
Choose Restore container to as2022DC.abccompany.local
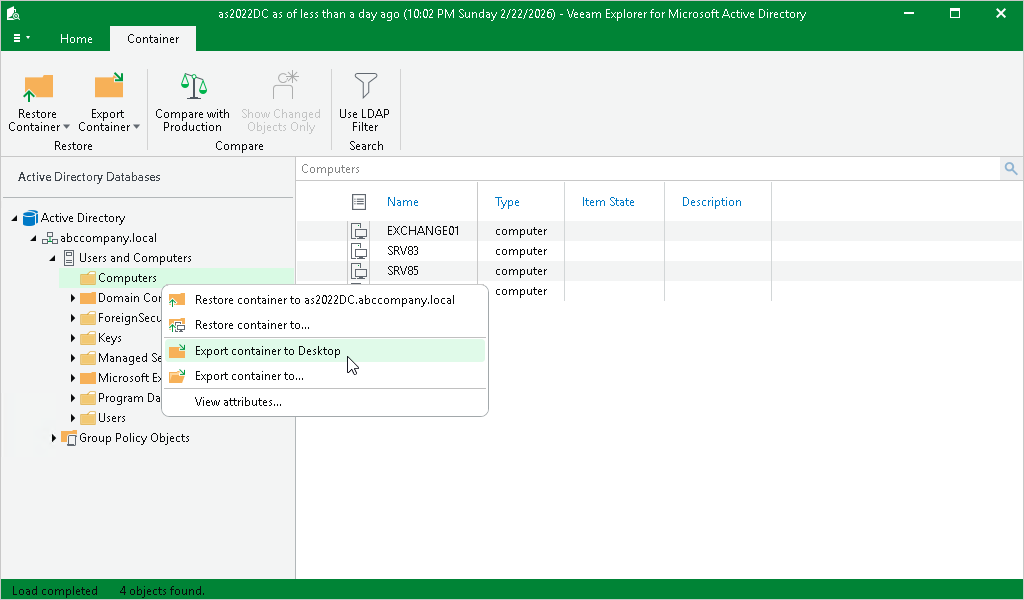(325, 300)
